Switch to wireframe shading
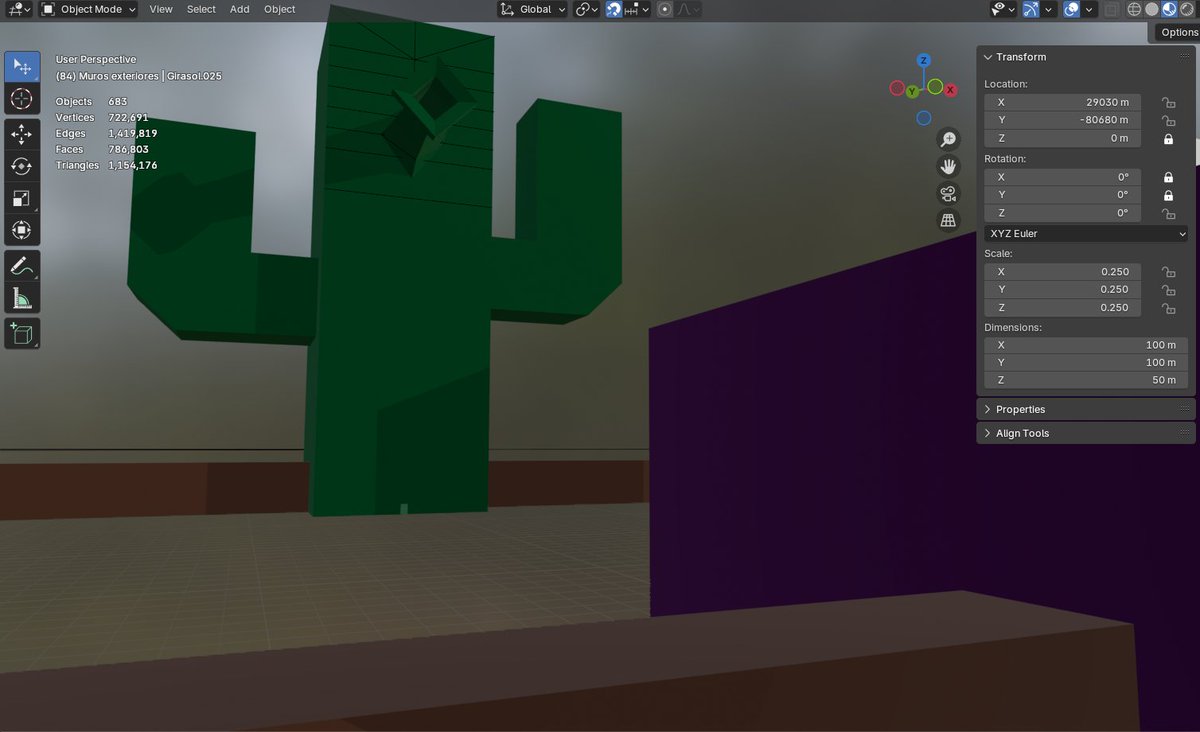Viewport: 1200px width, 732px height. pos(1135,9)
